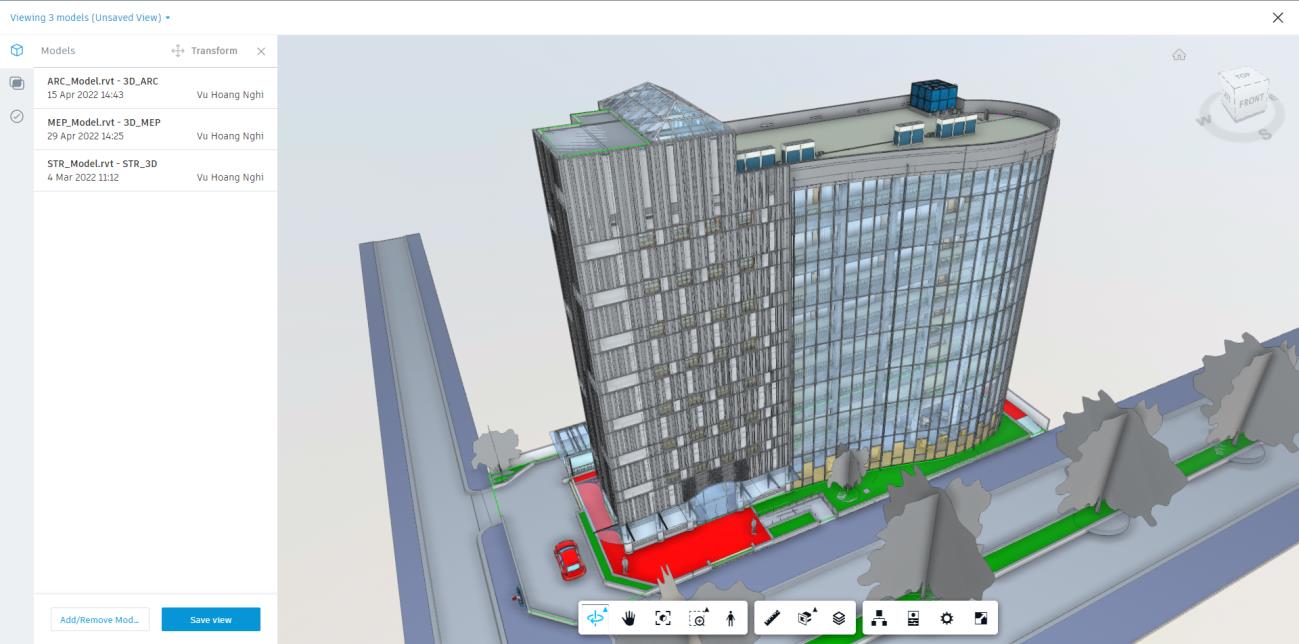Expand the Viewing 3 models dropdown
1299x644 pixels.
coord(90,18)
